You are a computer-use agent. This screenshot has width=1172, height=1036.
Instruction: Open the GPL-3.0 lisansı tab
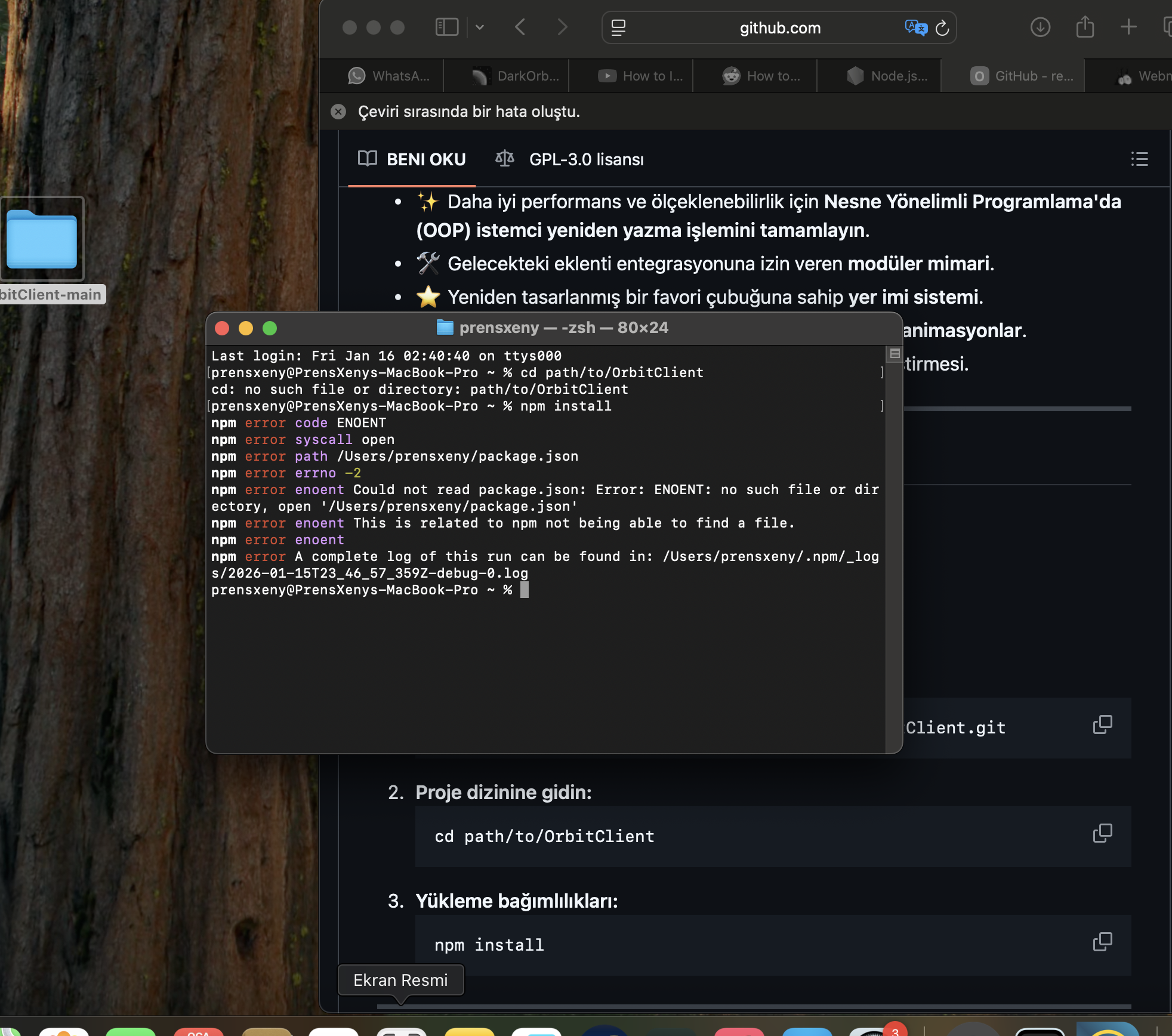click(570, 159)
